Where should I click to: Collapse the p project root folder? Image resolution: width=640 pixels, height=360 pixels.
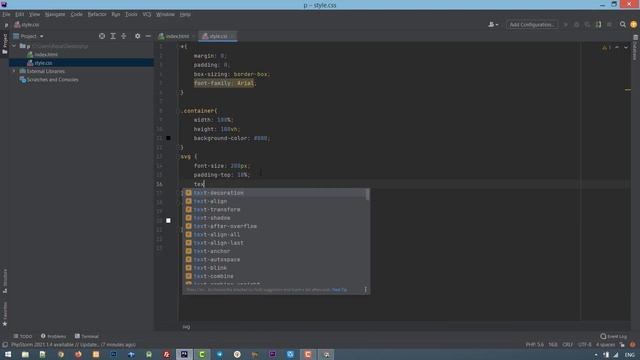(x=14, y=46)
